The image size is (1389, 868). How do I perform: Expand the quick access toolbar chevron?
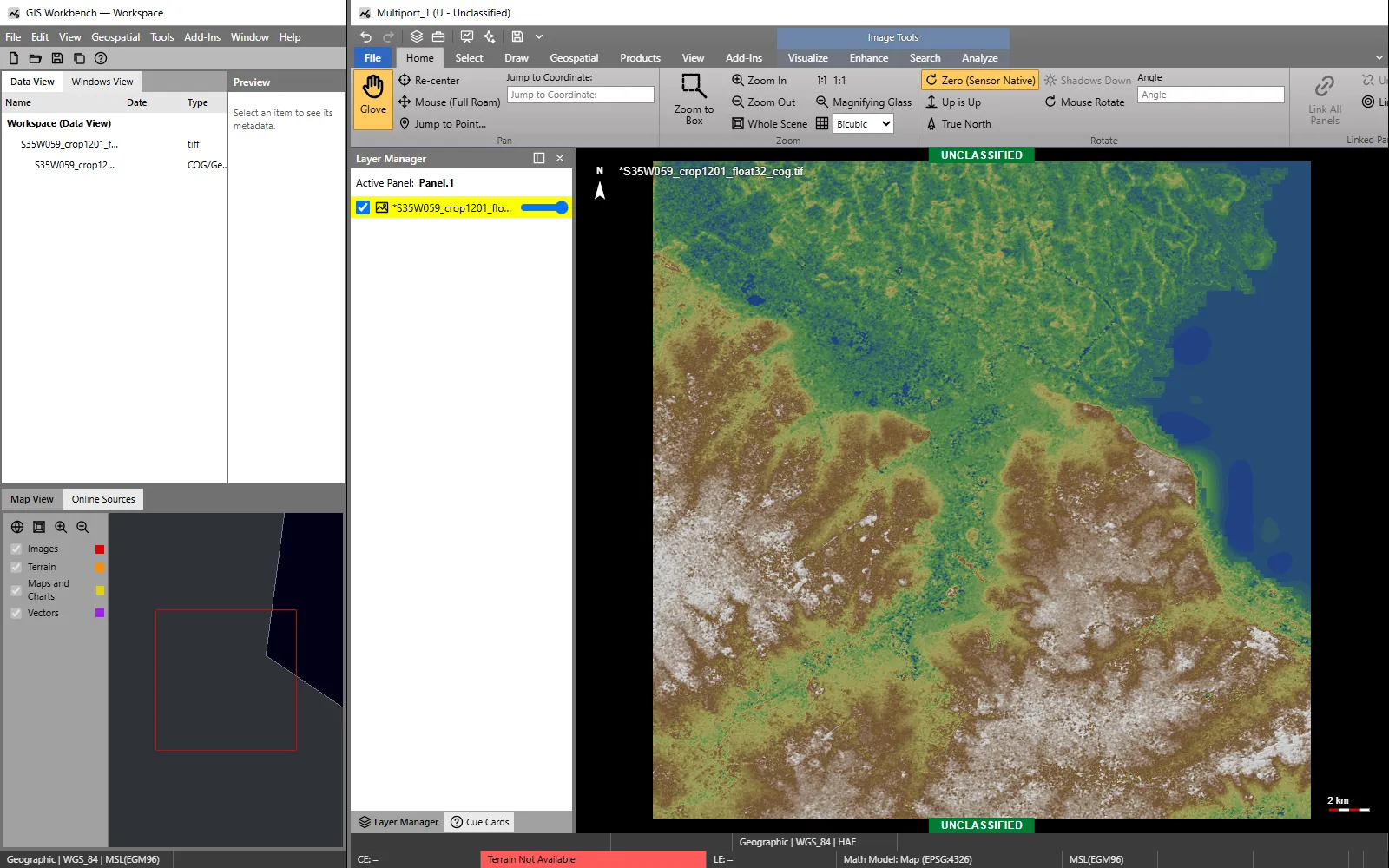point(539,36)
